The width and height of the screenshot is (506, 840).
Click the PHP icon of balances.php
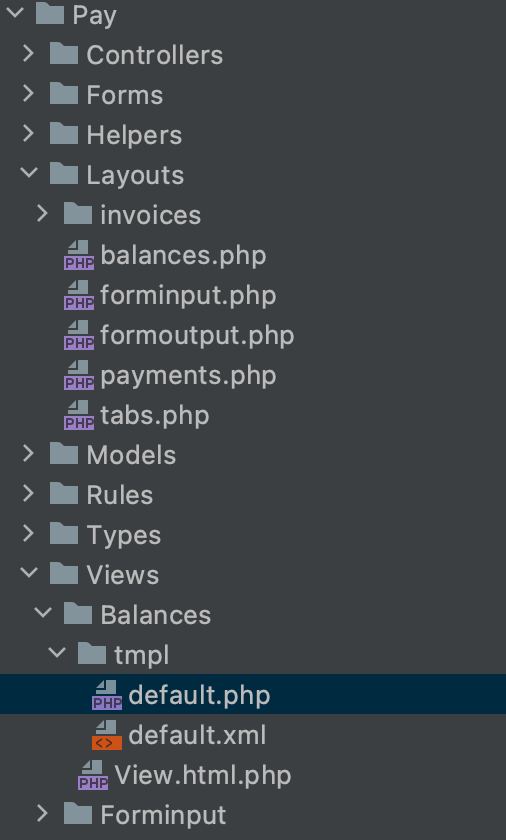pyautogui.click(x=79, y=255)
